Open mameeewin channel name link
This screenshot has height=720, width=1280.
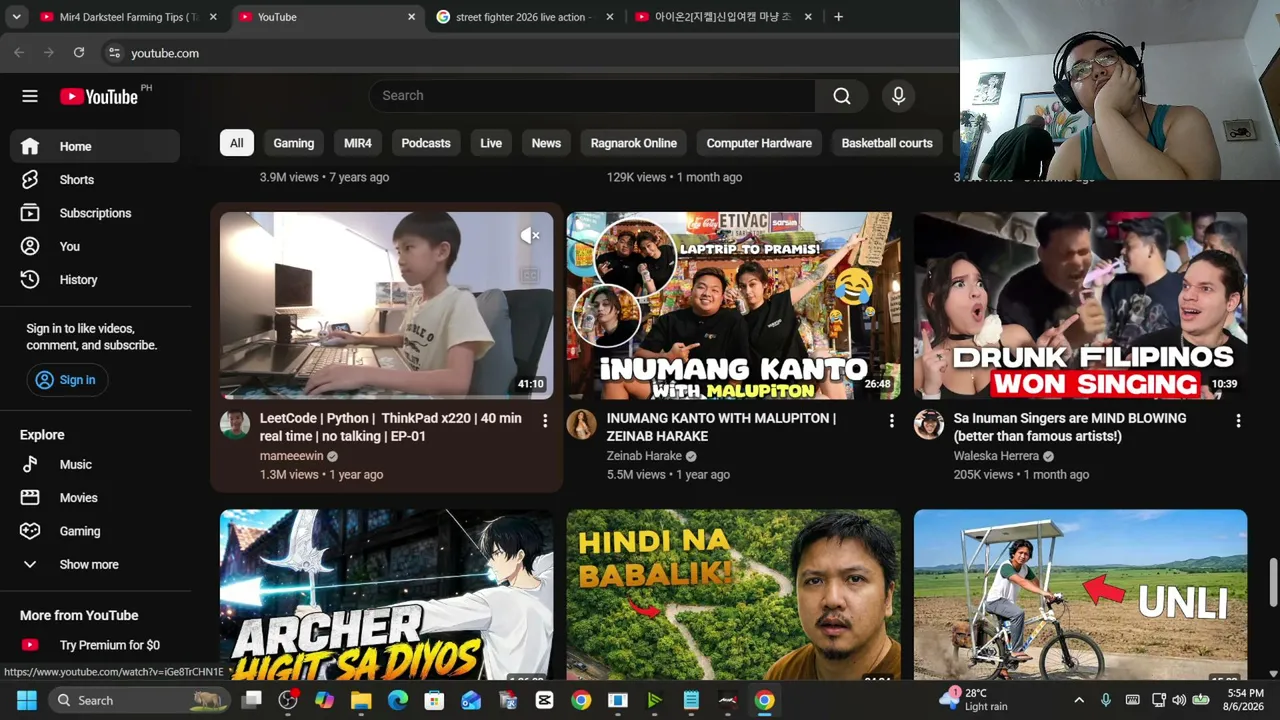(x=292, y=456)
